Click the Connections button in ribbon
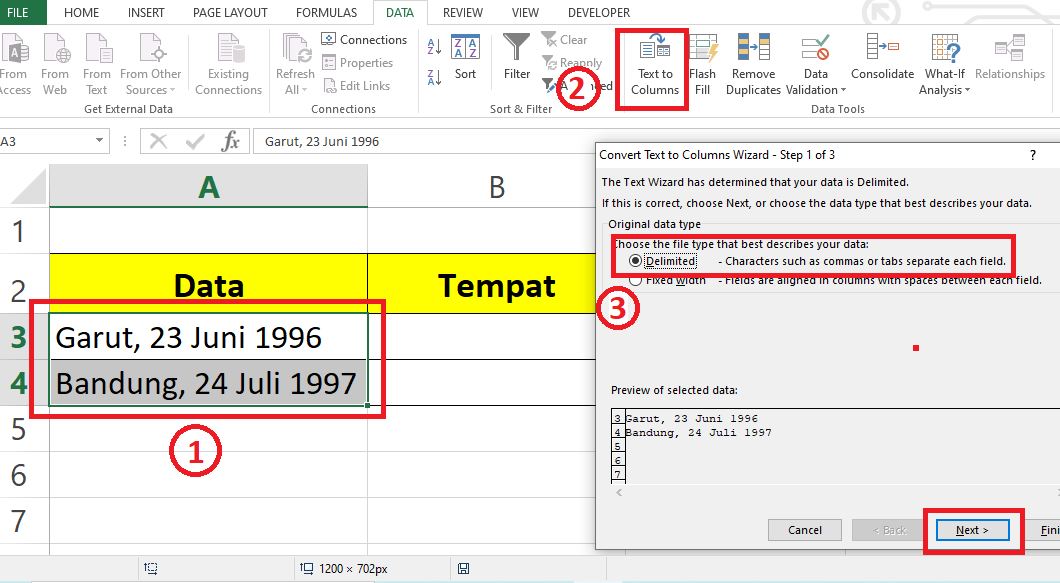 pyautogui.click(x=364, y=40)
